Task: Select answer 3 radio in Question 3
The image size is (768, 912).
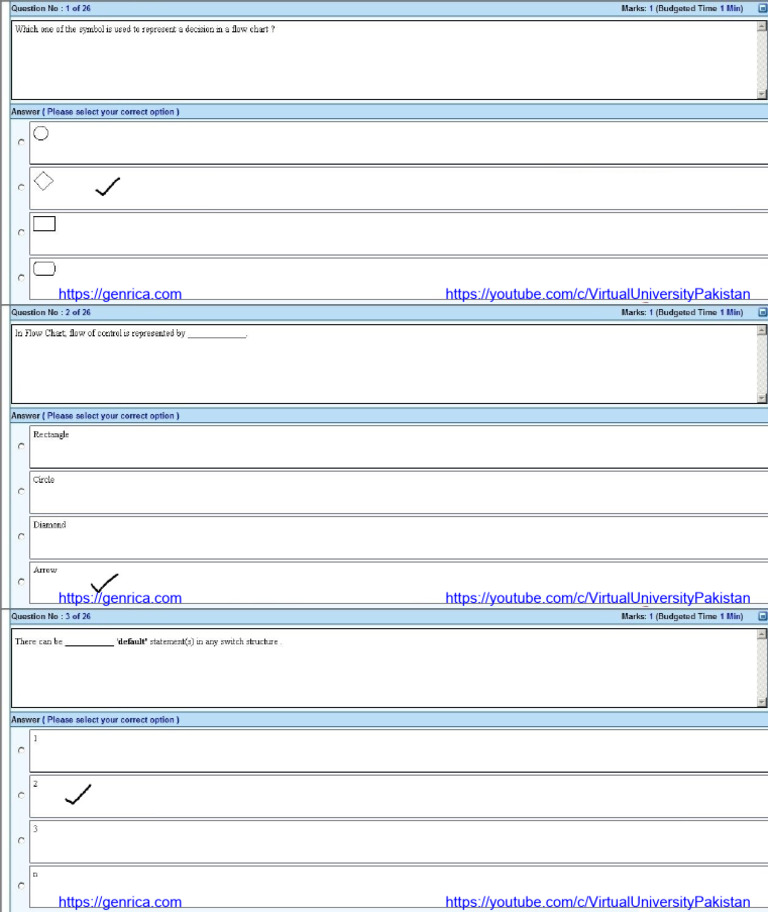Action: (22, 840)
